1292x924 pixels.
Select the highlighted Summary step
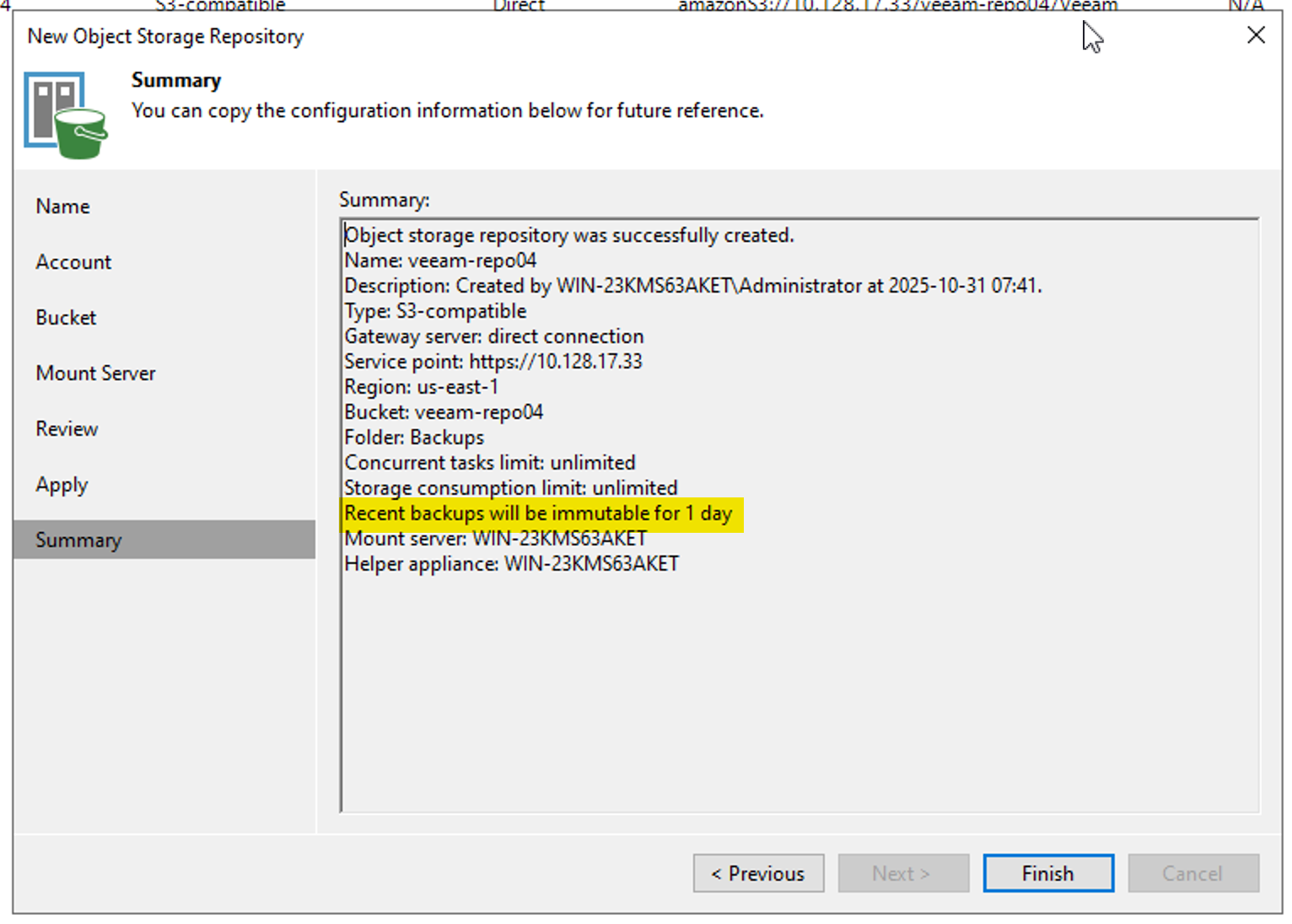coord(78,540)
